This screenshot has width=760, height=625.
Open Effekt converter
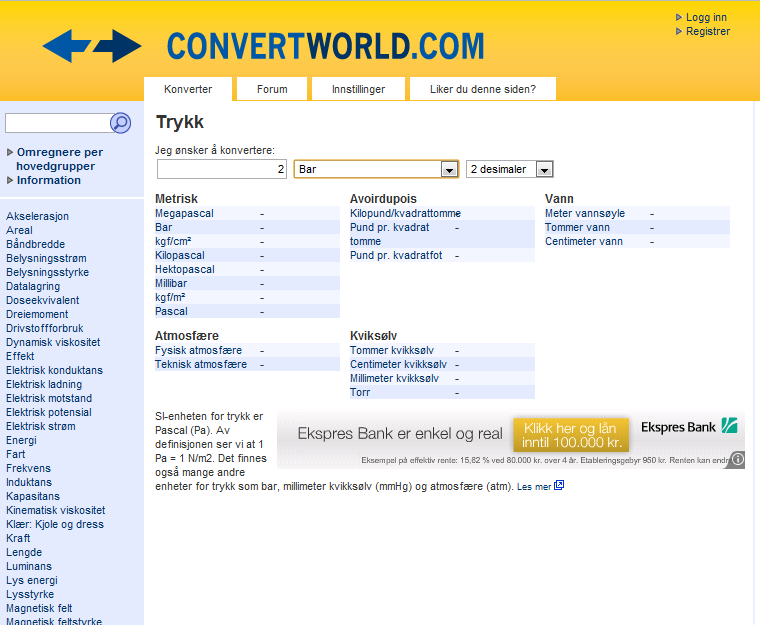click(20, 356)
